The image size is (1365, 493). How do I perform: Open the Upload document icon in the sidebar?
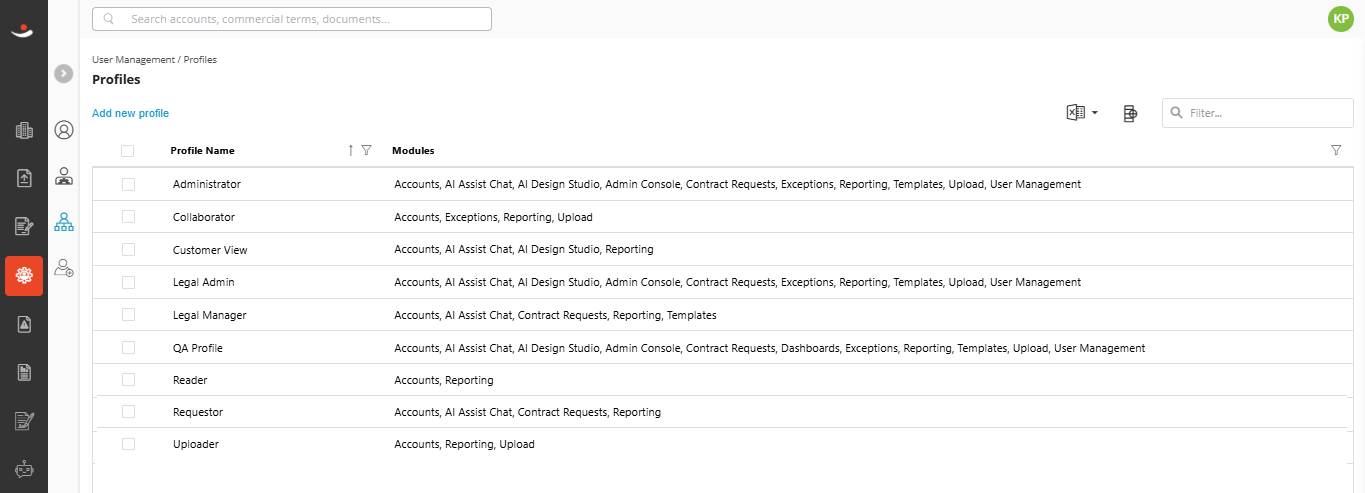[x=24, y=178]
